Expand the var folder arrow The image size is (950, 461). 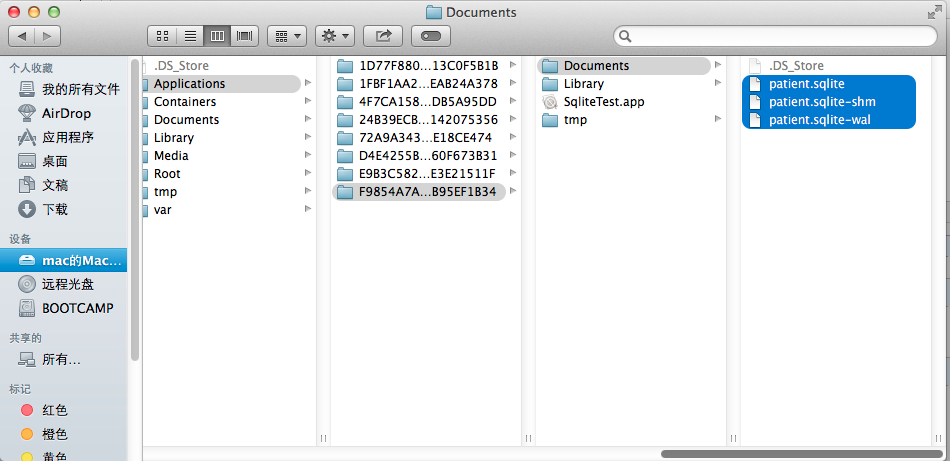[308, 208]
